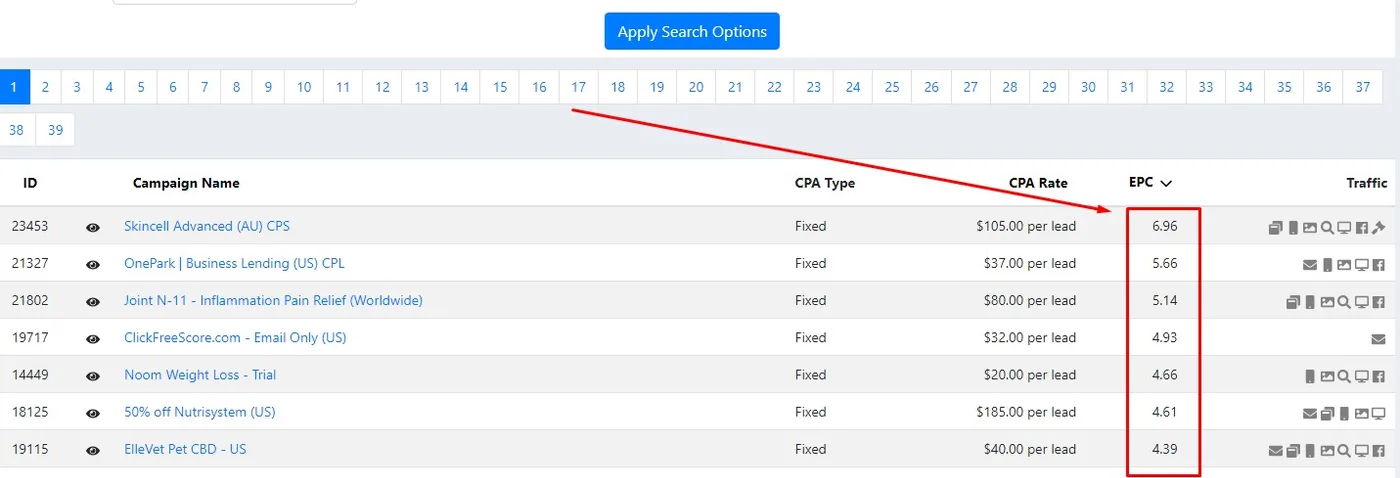Image resolution: width=1400 pixels, height=478 pixels.
Task: Click the mobile traffic icon in OnePark row
Action: coord(1327,264)
